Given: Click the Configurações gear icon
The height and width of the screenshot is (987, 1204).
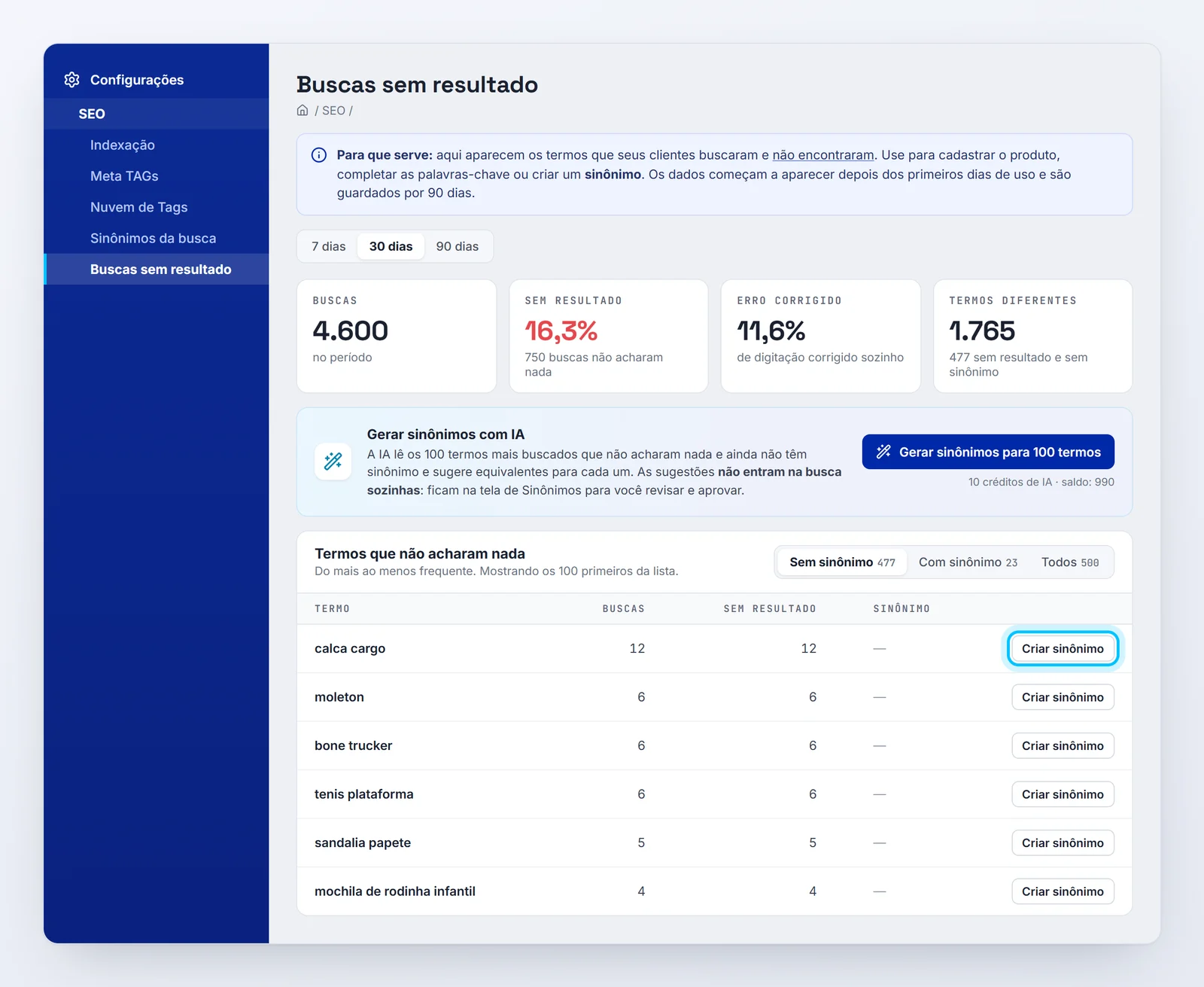Looking at the screenshot, I should coord(72,80).
